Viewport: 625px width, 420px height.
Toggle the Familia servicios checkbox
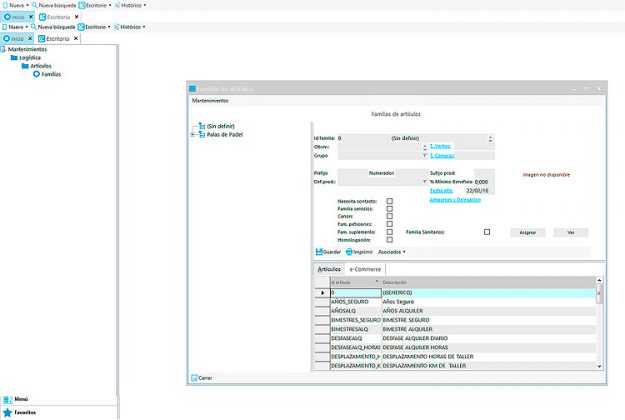(390, 208)
